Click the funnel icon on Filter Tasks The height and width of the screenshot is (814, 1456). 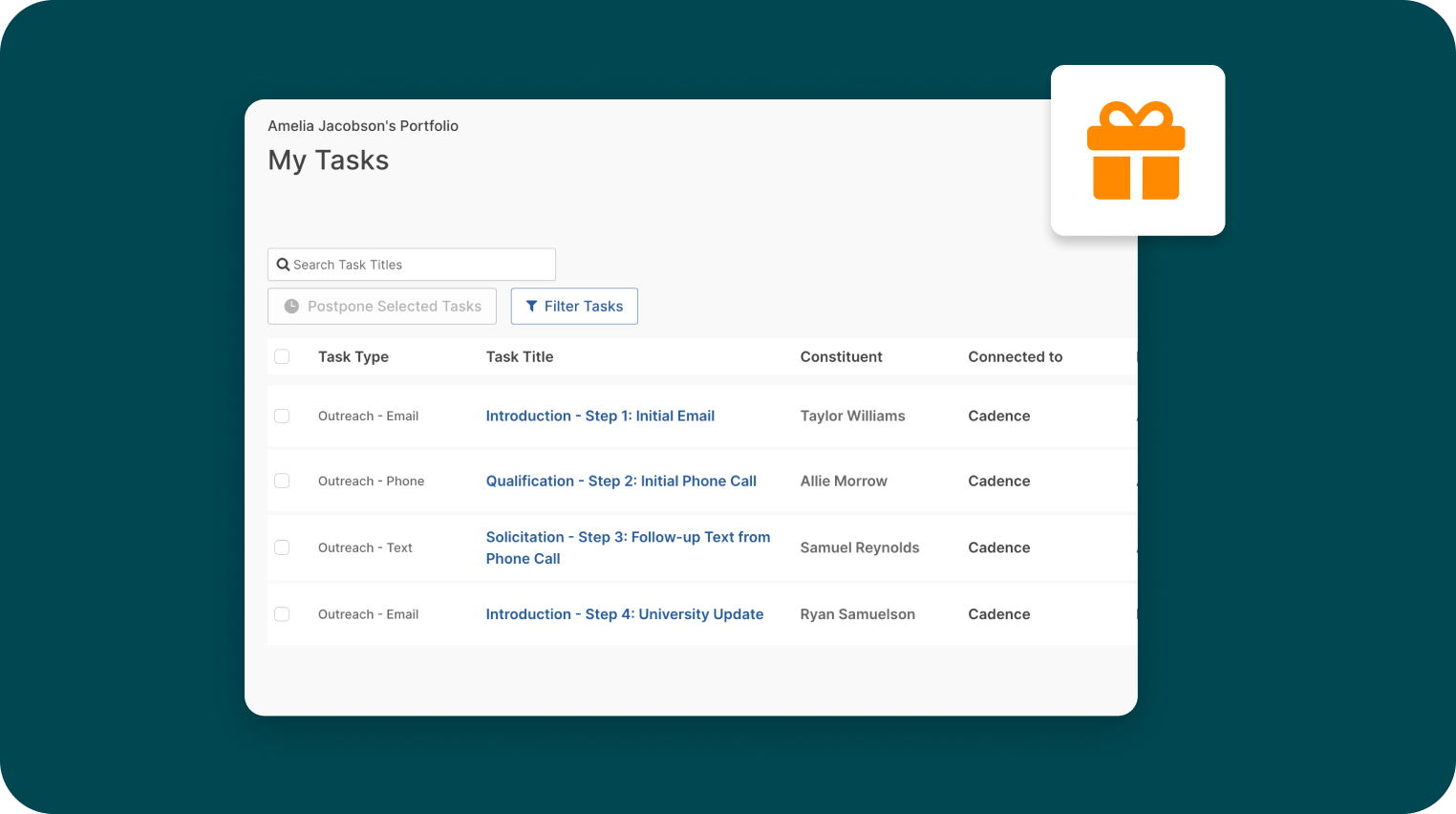click(x=531, y=307)
